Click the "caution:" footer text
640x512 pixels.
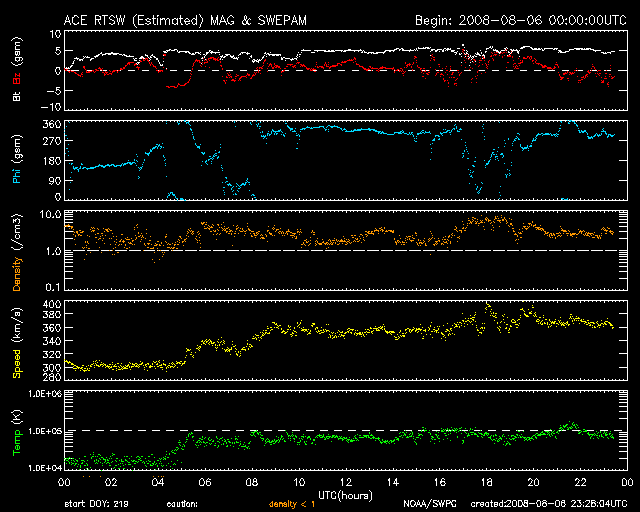tap(182, 504)
